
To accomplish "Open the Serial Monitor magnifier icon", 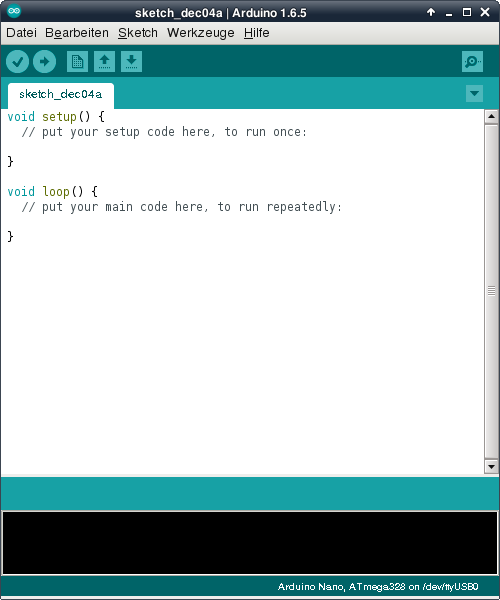I will tap(472, 62).
